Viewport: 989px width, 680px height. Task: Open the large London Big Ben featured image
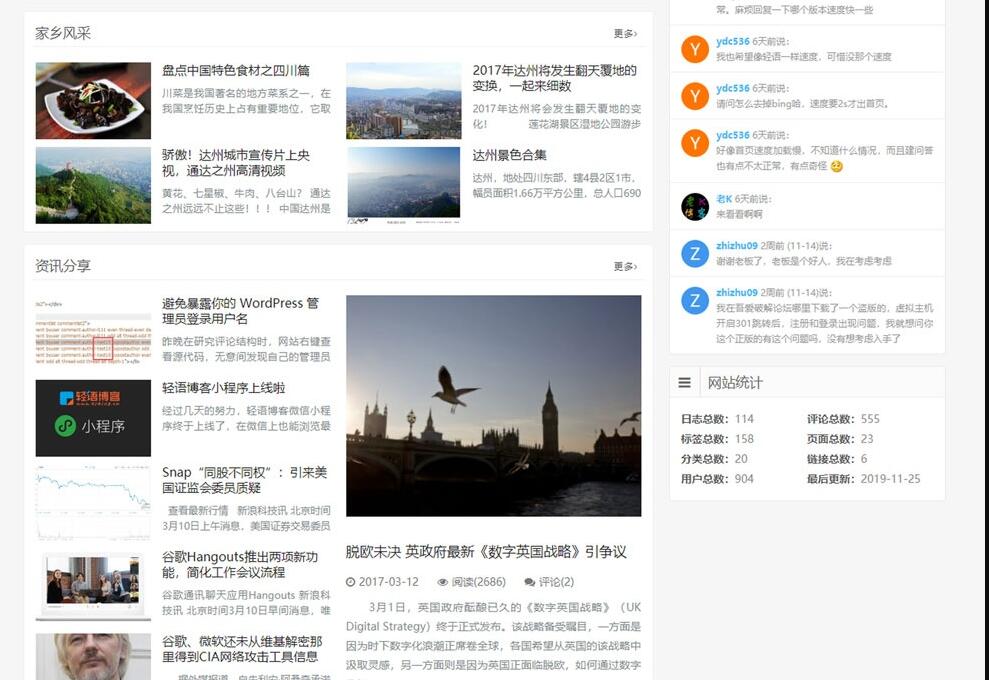click(494, 405)
